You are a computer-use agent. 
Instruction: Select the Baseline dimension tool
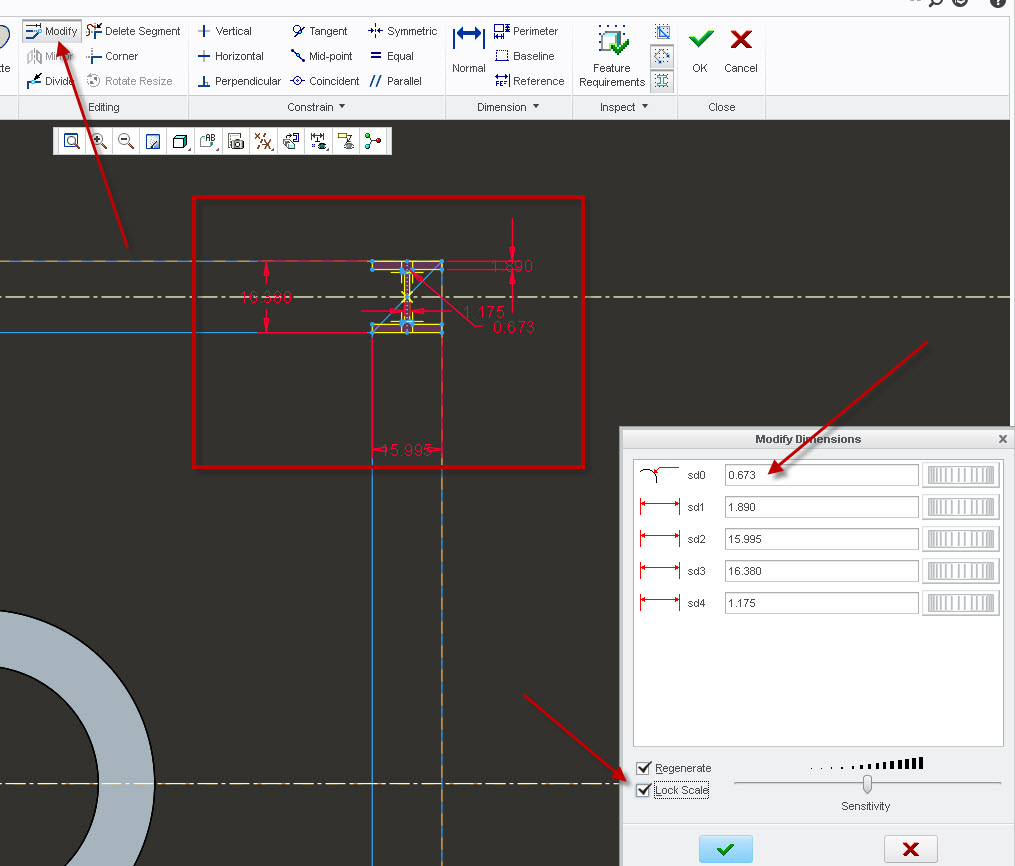click(524, 56)
